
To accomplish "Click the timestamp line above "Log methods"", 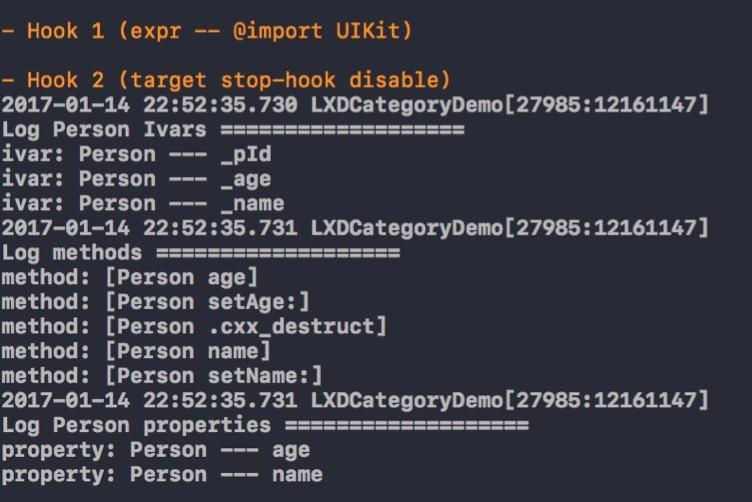I will (x=354, y=228).
